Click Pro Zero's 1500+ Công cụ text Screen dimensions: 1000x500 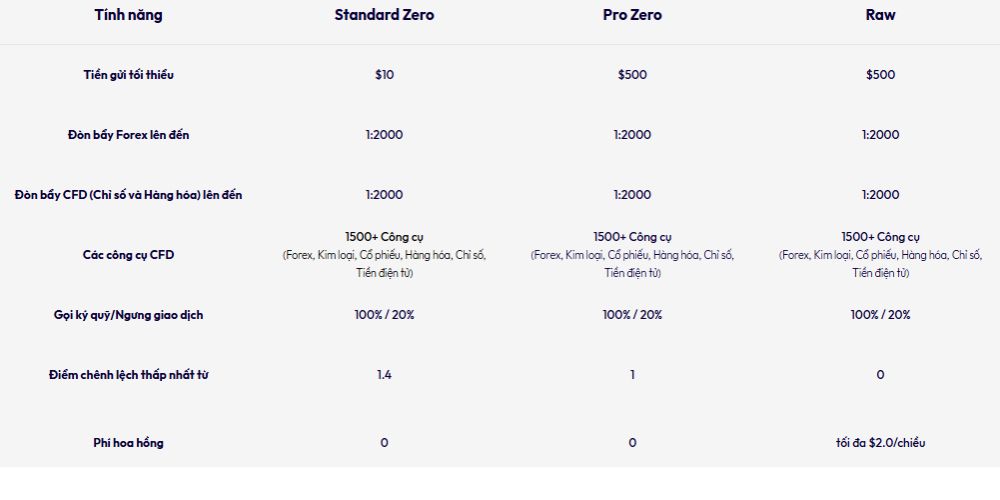coord(632,237)
